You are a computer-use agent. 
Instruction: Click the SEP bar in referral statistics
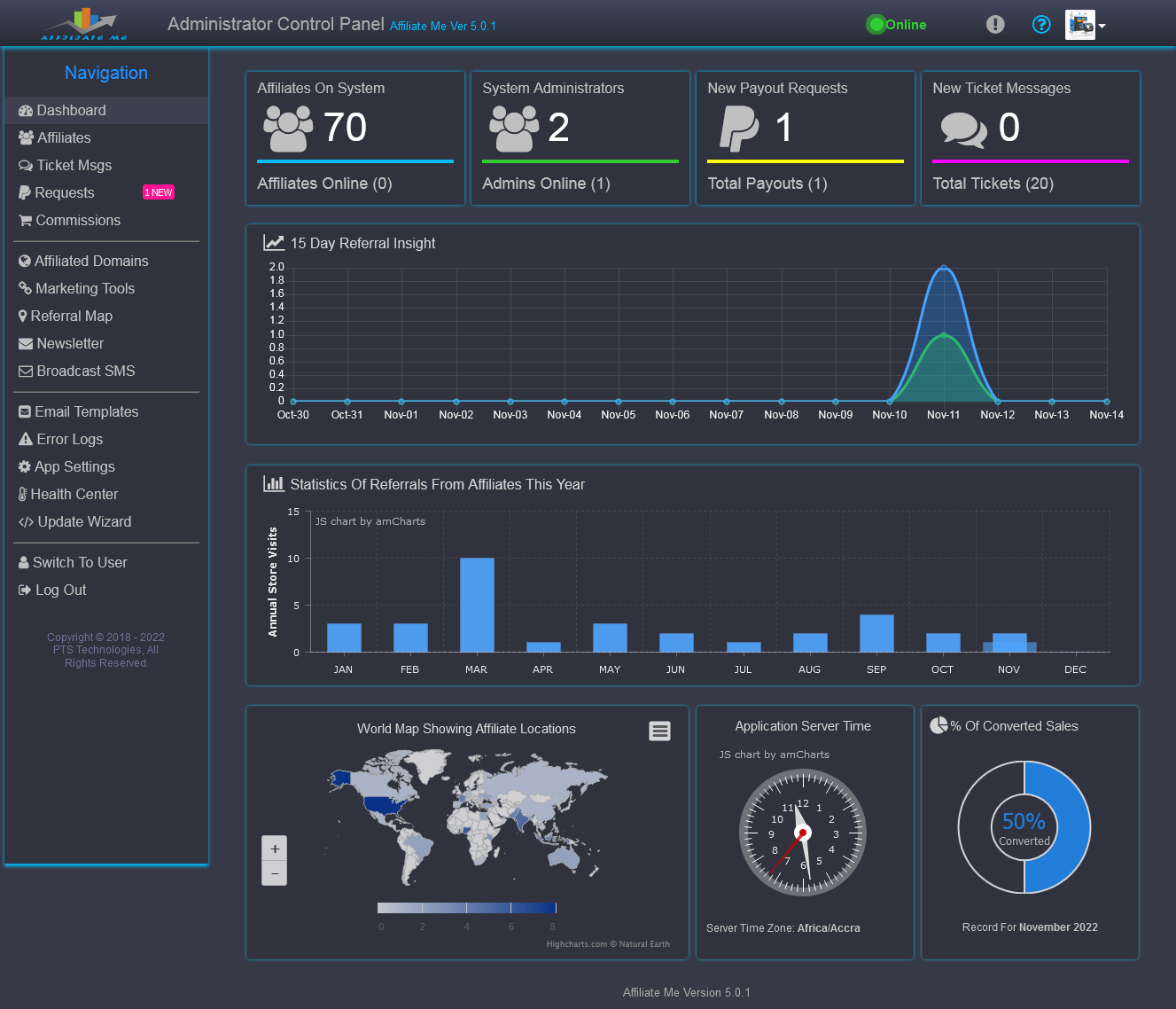(876, 633)
